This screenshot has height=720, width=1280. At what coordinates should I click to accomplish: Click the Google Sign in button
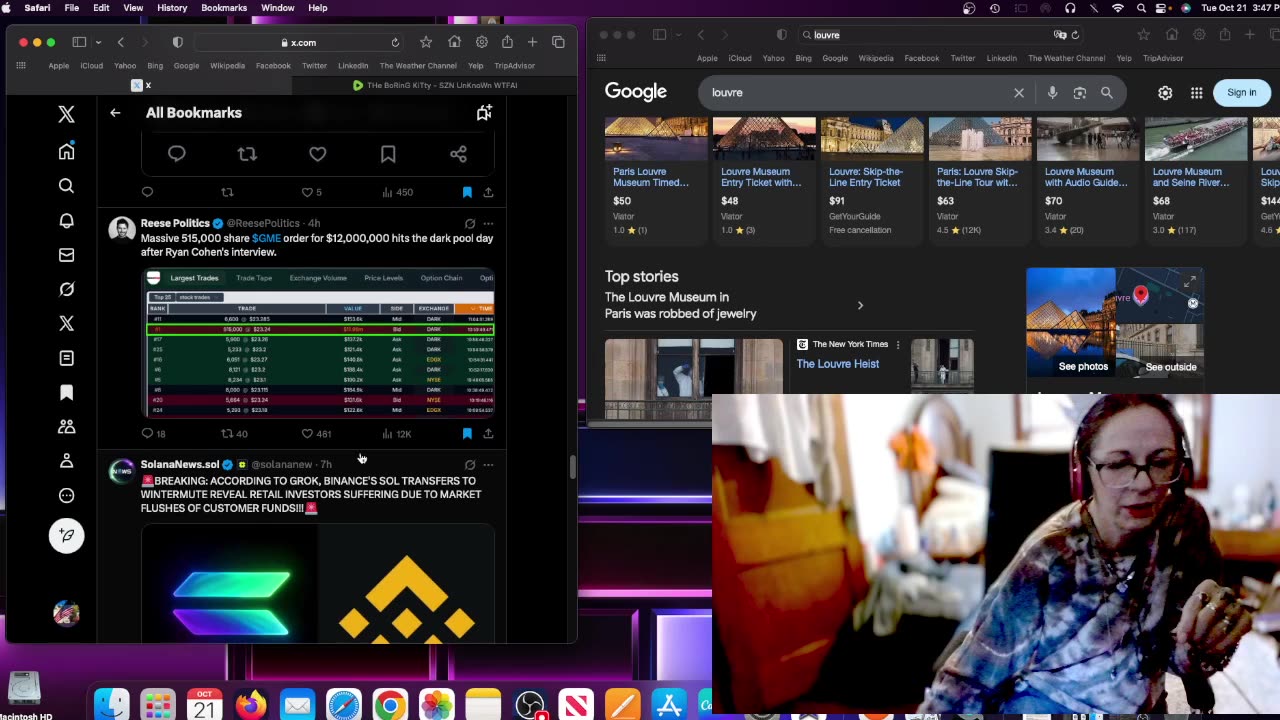pyautogui.click(x=1241, y=92)
